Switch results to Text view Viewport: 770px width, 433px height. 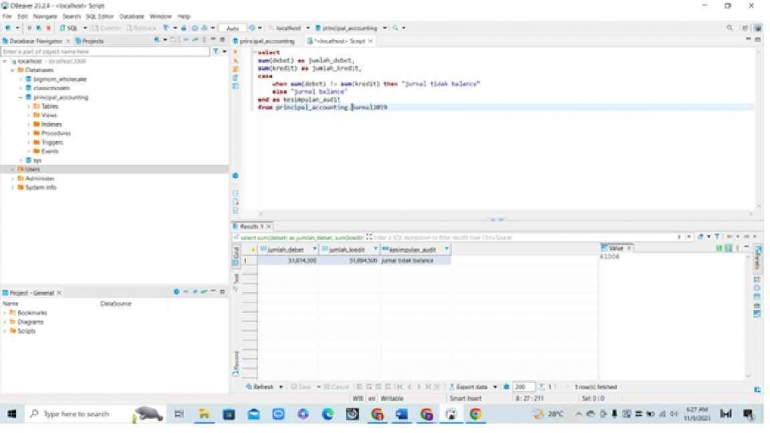tap(236, 282)
